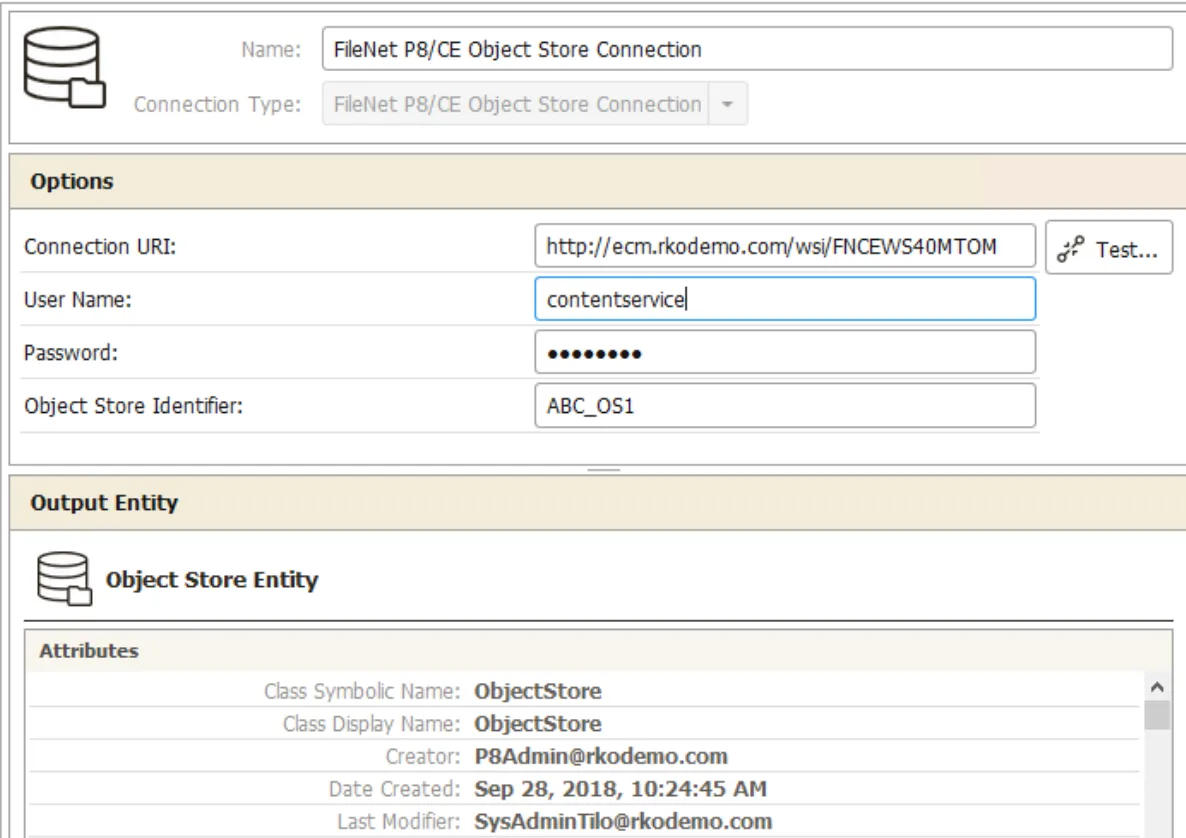Click the Object Store Entity database icon
This screenshot has width=1186, height=838.
click(x=64, y=579)
